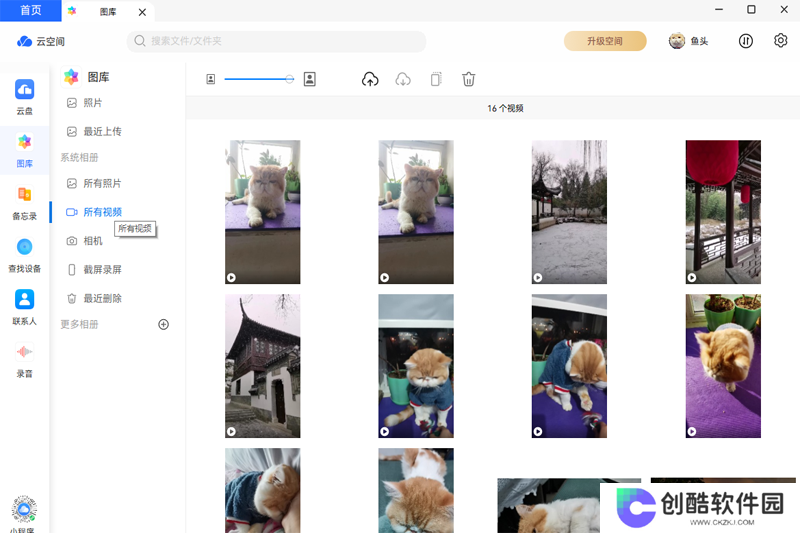The image size is (800, 533).
Task: Click the 图库 tab's colorful icon
Action: point(72,11)
